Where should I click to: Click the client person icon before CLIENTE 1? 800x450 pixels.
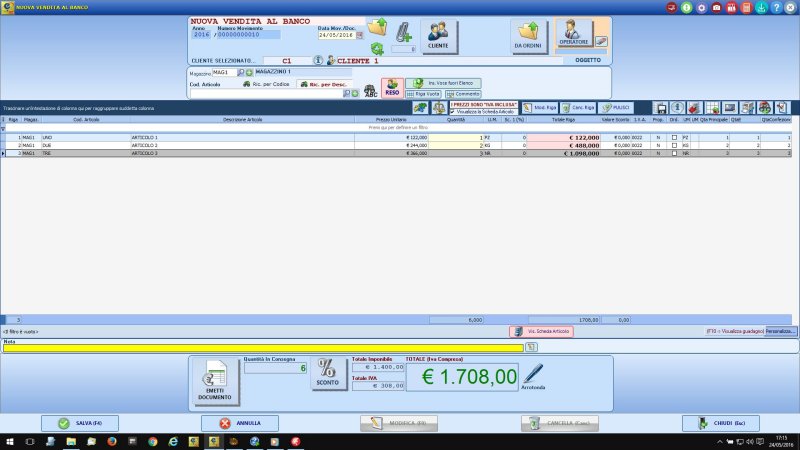tap(331, 60)
